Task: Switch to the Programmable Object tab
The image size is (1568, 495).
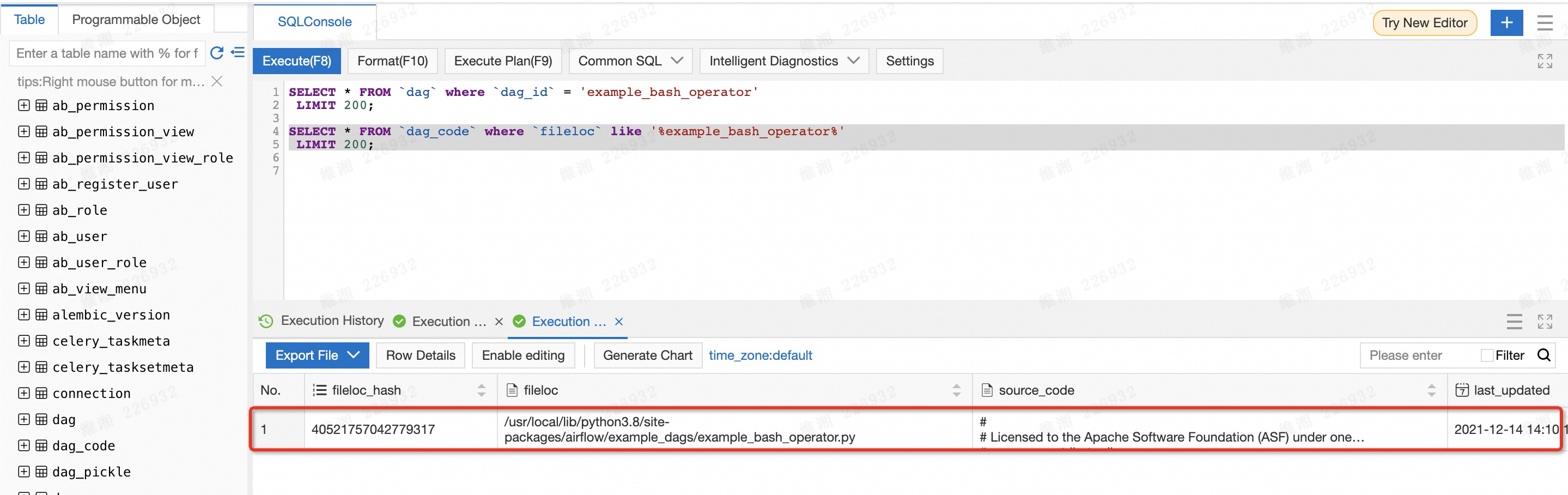Action: click(x=136, y=19)
